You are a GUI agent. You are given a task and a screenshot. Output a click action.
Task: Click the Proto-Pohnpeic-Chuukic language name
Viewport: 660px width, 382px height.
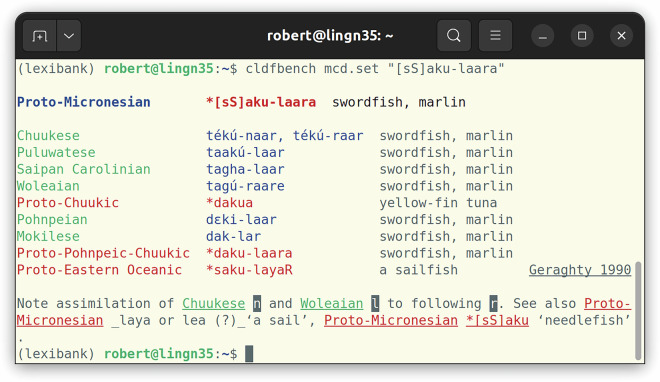[x=104, y=253]
